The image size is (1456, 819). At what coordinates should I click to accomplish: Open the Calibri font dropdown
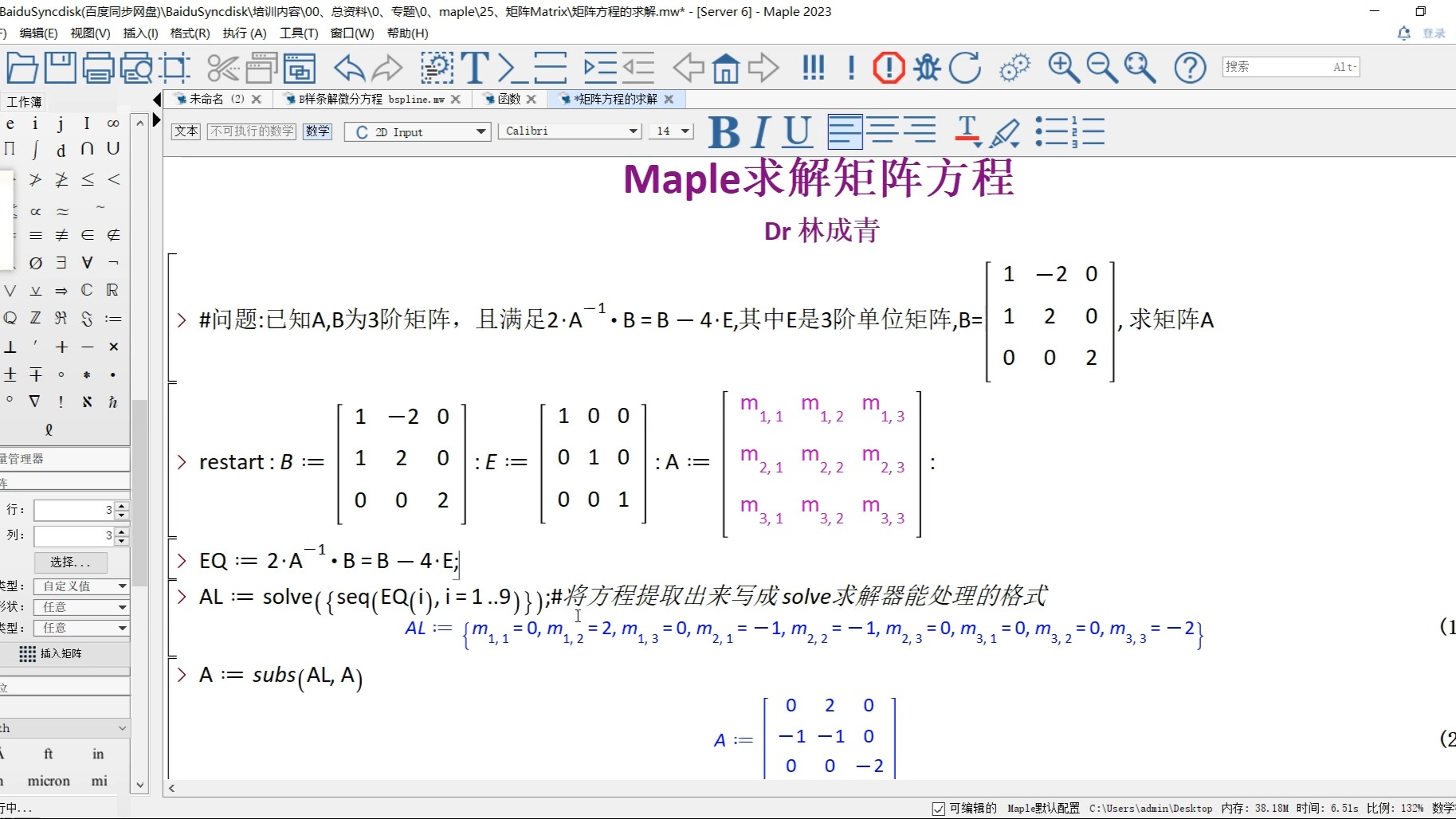tap(570, 131)
